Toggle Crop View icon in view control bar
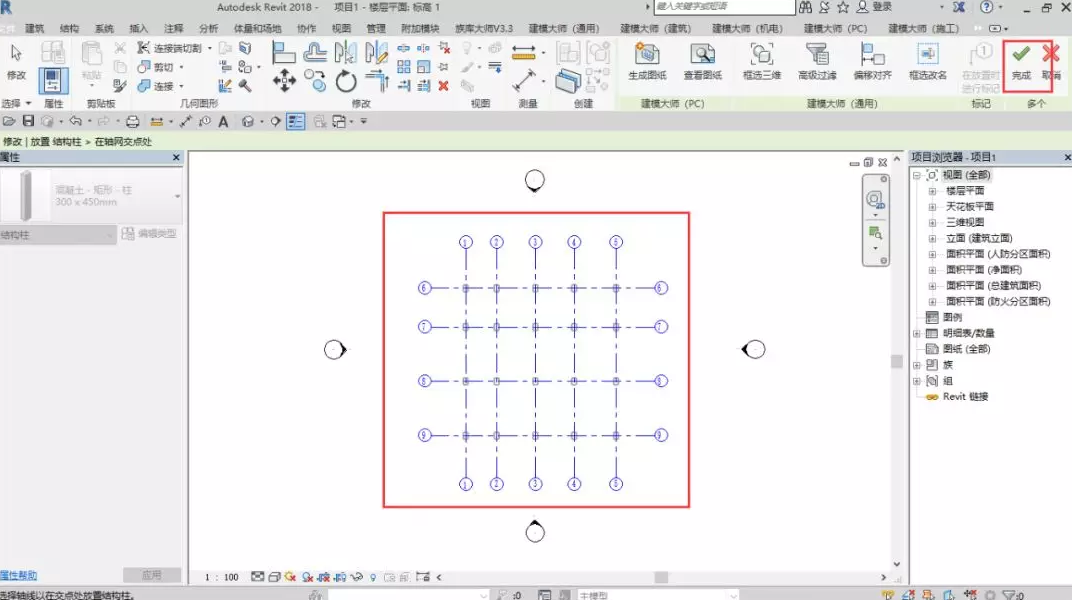1072x600 pixels. [323, 577]
